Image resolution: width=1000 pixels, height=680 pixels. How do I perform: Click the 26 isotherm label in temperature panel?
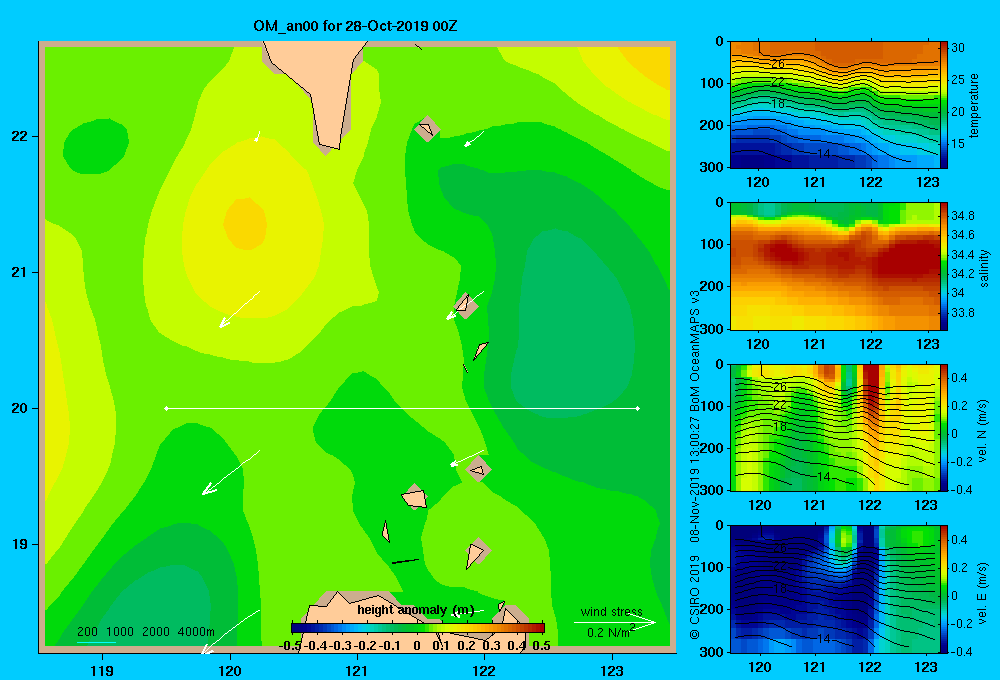click(778, 64)
